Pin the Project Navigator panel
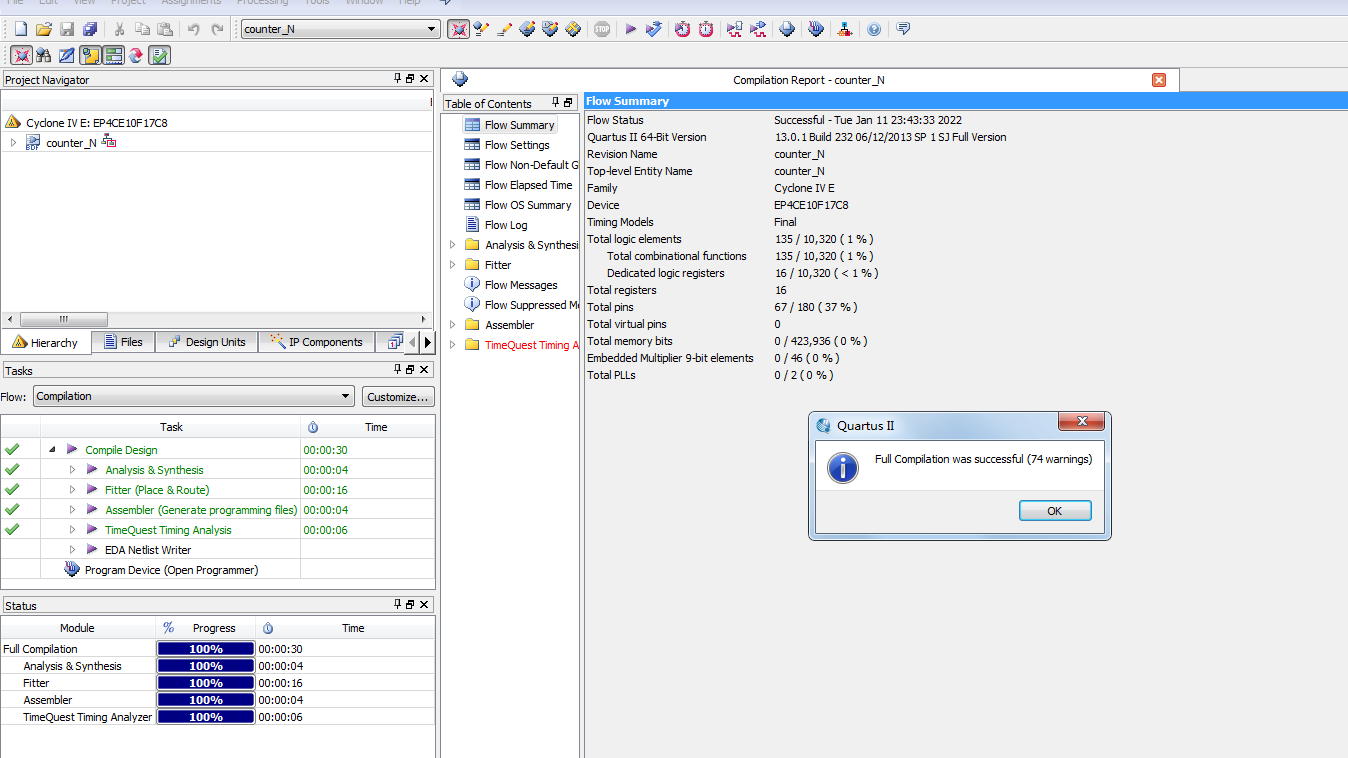Viewport: 1348px width, 758px height. 397,79
